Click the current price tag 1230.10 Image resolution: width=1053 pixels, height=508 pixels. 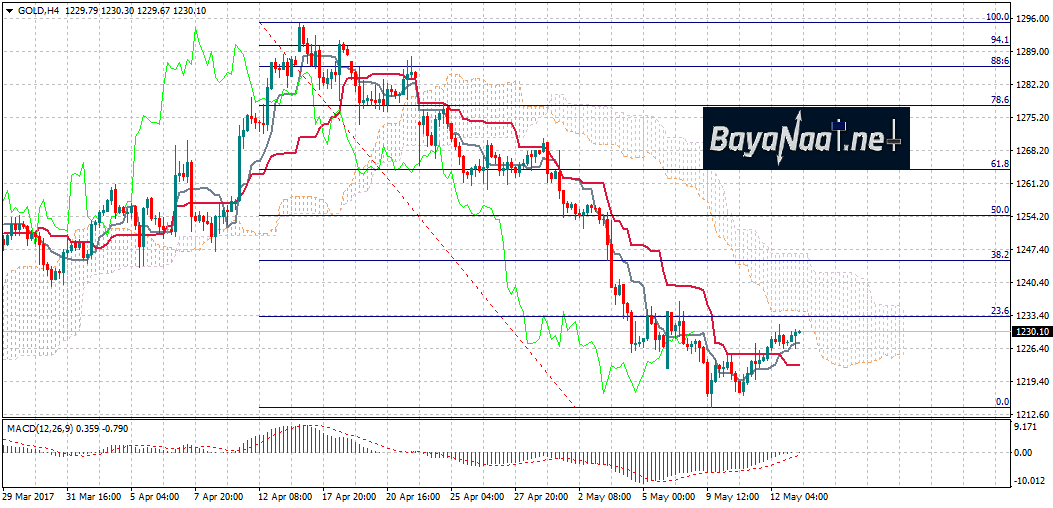tap(1031, 331)
